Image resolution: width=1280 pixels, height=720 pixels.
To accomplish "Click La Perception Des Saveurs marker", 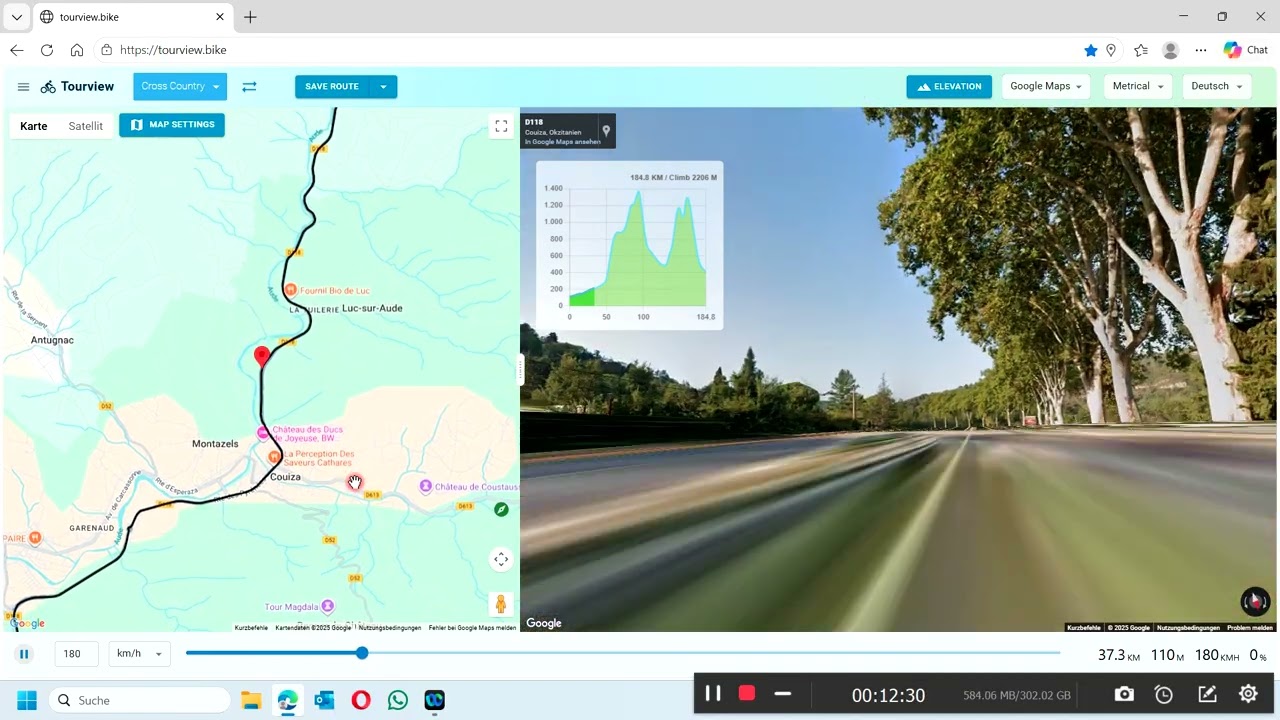I will 274,456.
